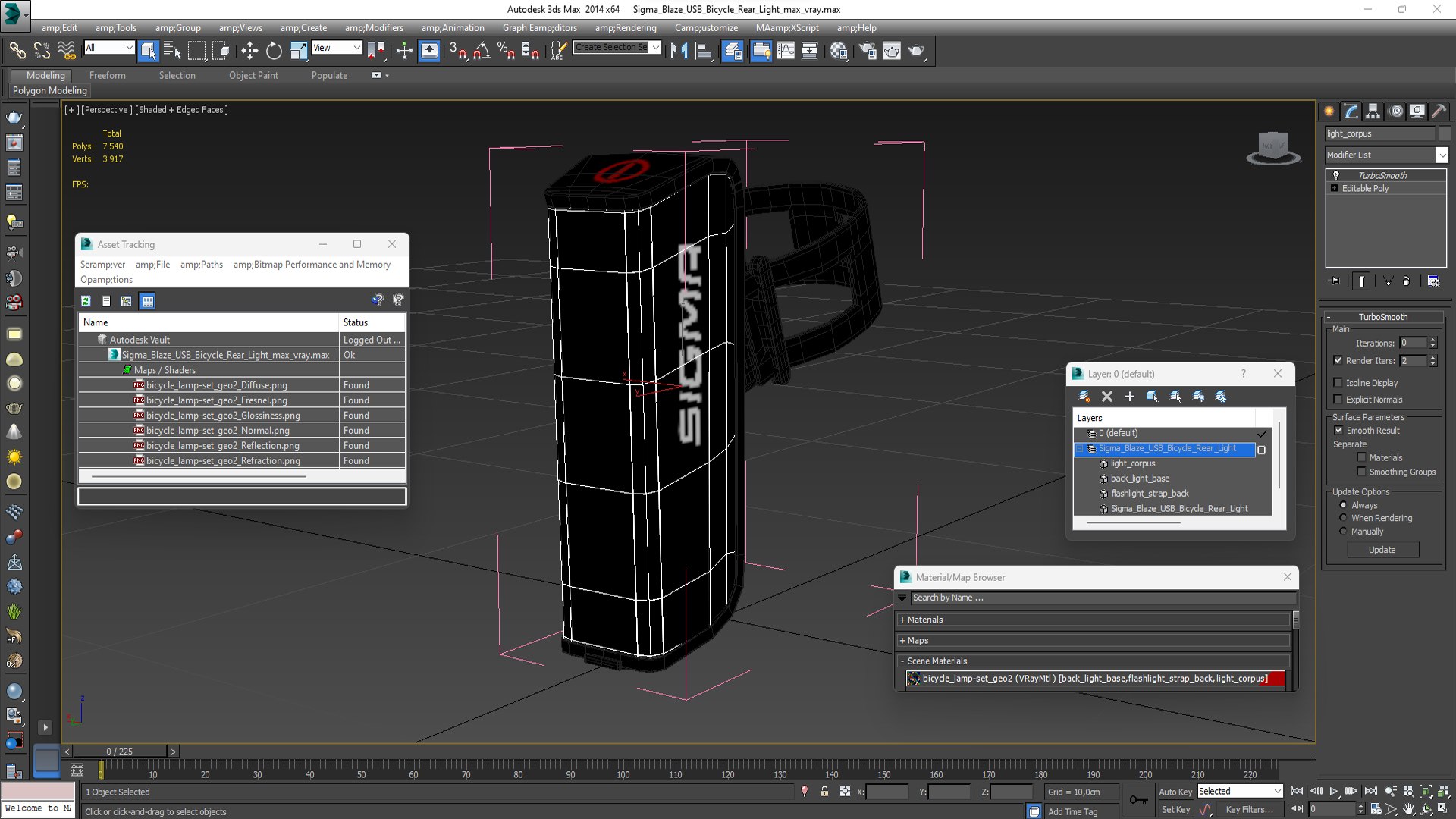The width and height of the screenshot is (1456, 819).
Task: Click the red swatch on bicycle_lamp-set_geo2 material
Action: pos(1277,679)
